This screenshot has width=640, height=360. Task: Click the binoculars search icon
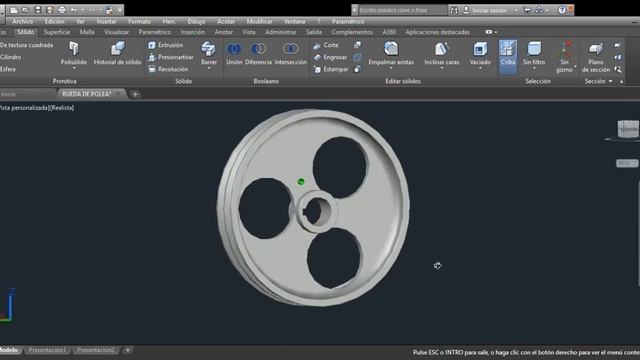pyautogui.click(x=454, y=10)
